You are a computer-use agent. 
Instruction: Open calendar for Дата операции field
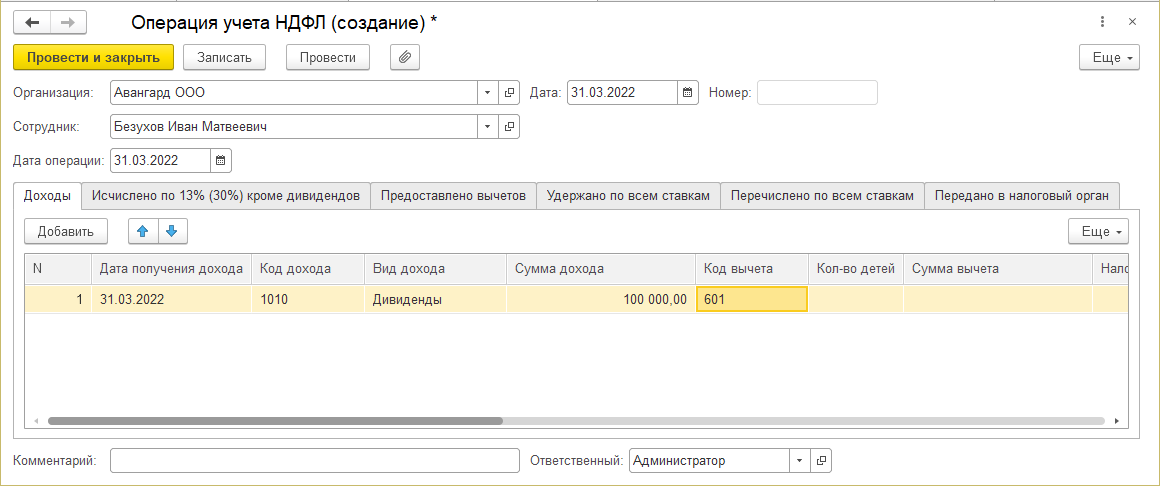(x=221, y=160)
